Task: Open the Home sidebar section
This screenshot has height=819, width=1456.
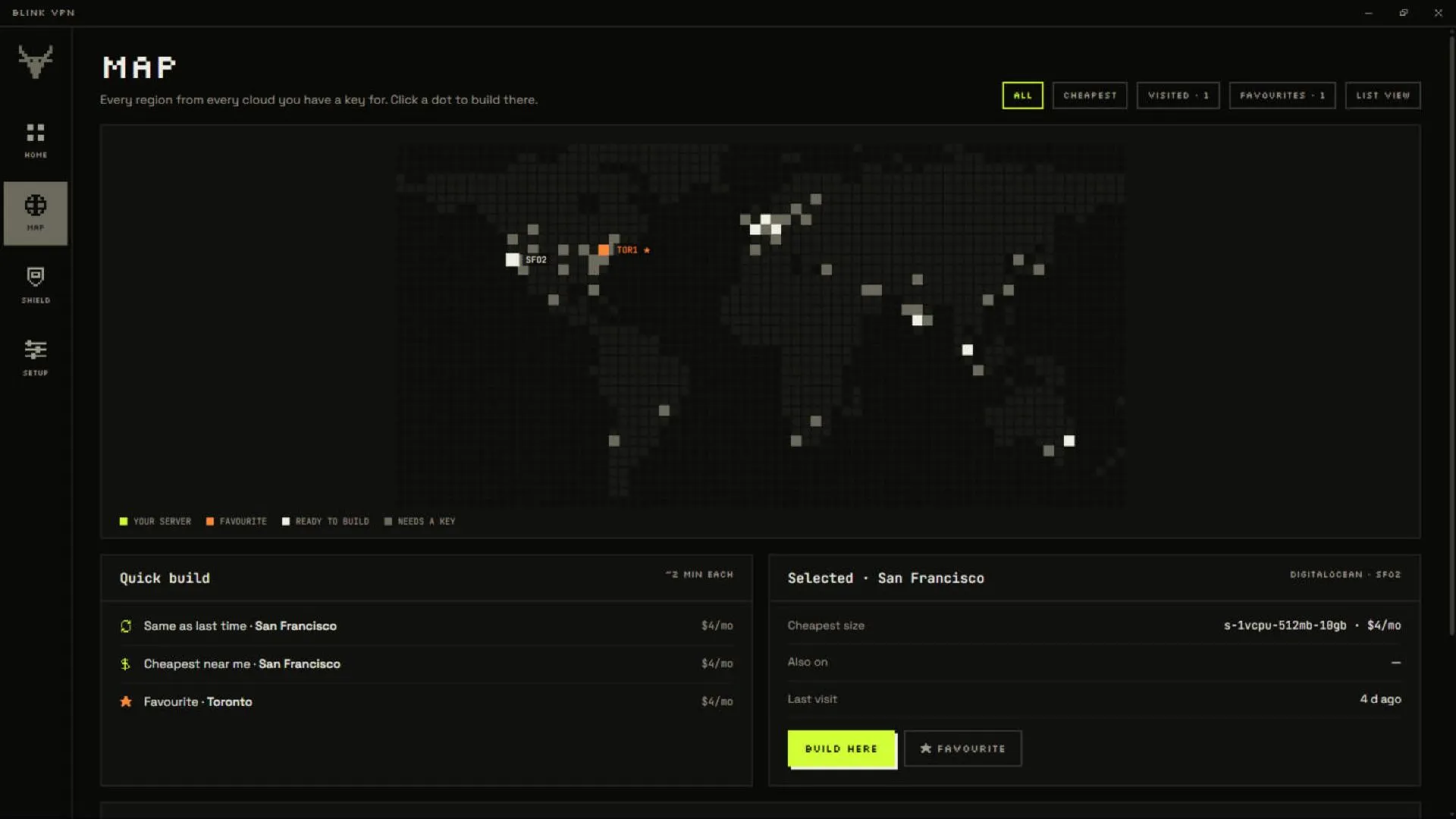Action: [x=35, y=141]
